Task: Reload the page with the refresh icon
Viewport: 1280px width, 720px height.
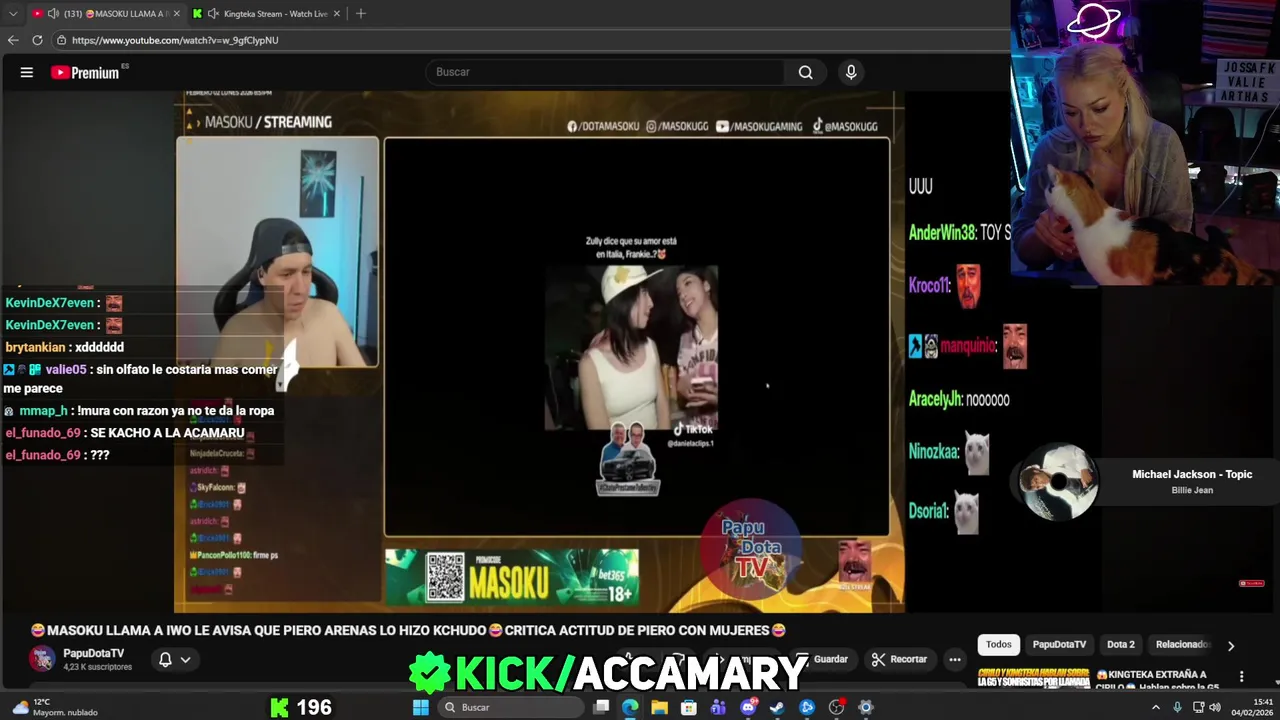Action: [37, 40]
